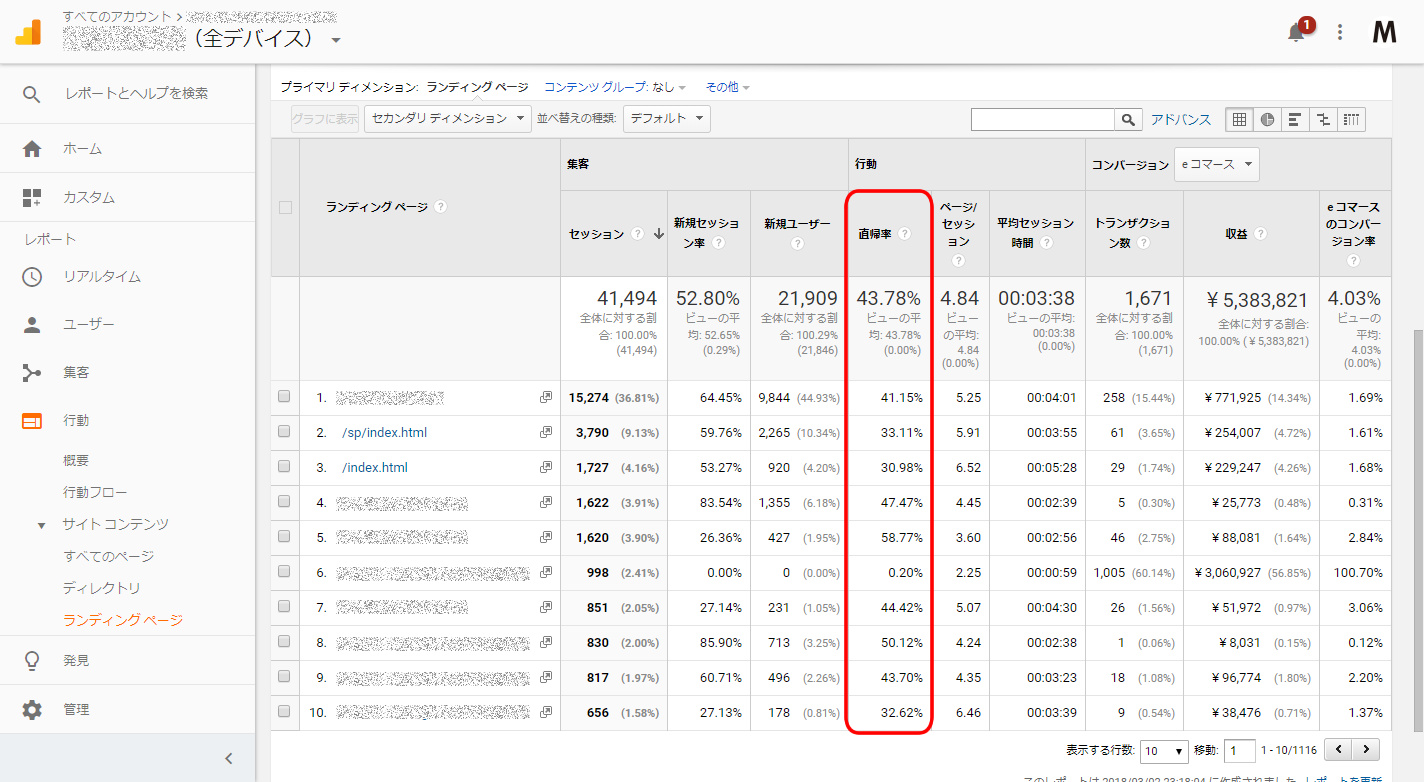1424x782 pixels.
Task: Click グラフに表示 button
Action: pyautogui.click(x=325, y=118)
